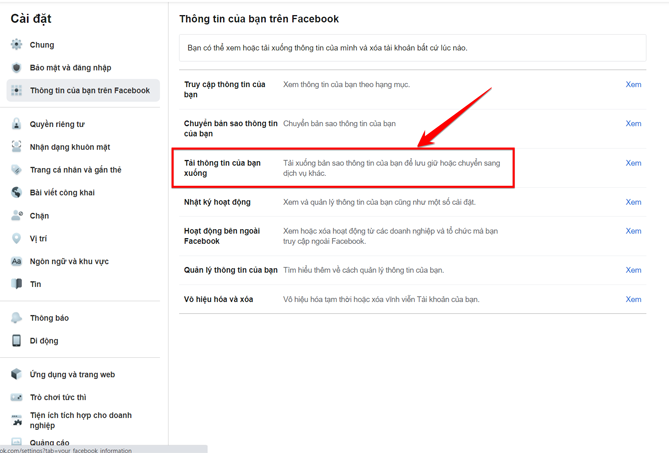Click the Thông báo bell icon
This screenshot has width=669, height=453.
click(x=16, y=318)
